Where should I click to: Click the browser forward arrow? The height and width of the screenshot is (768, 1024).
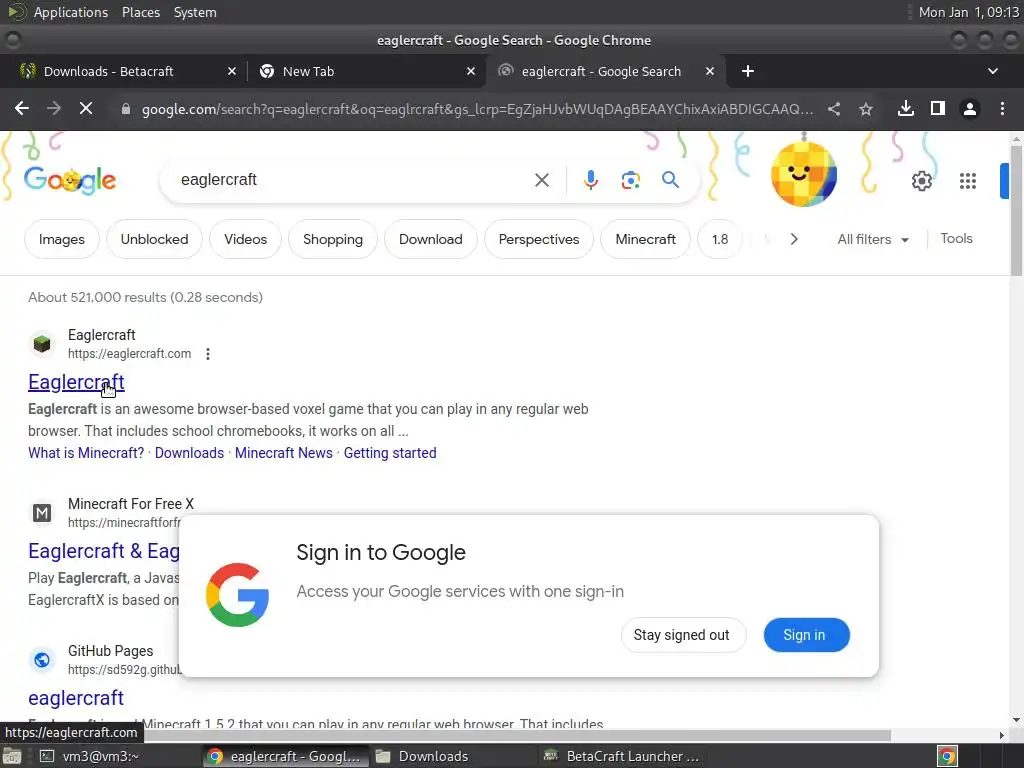54,108
